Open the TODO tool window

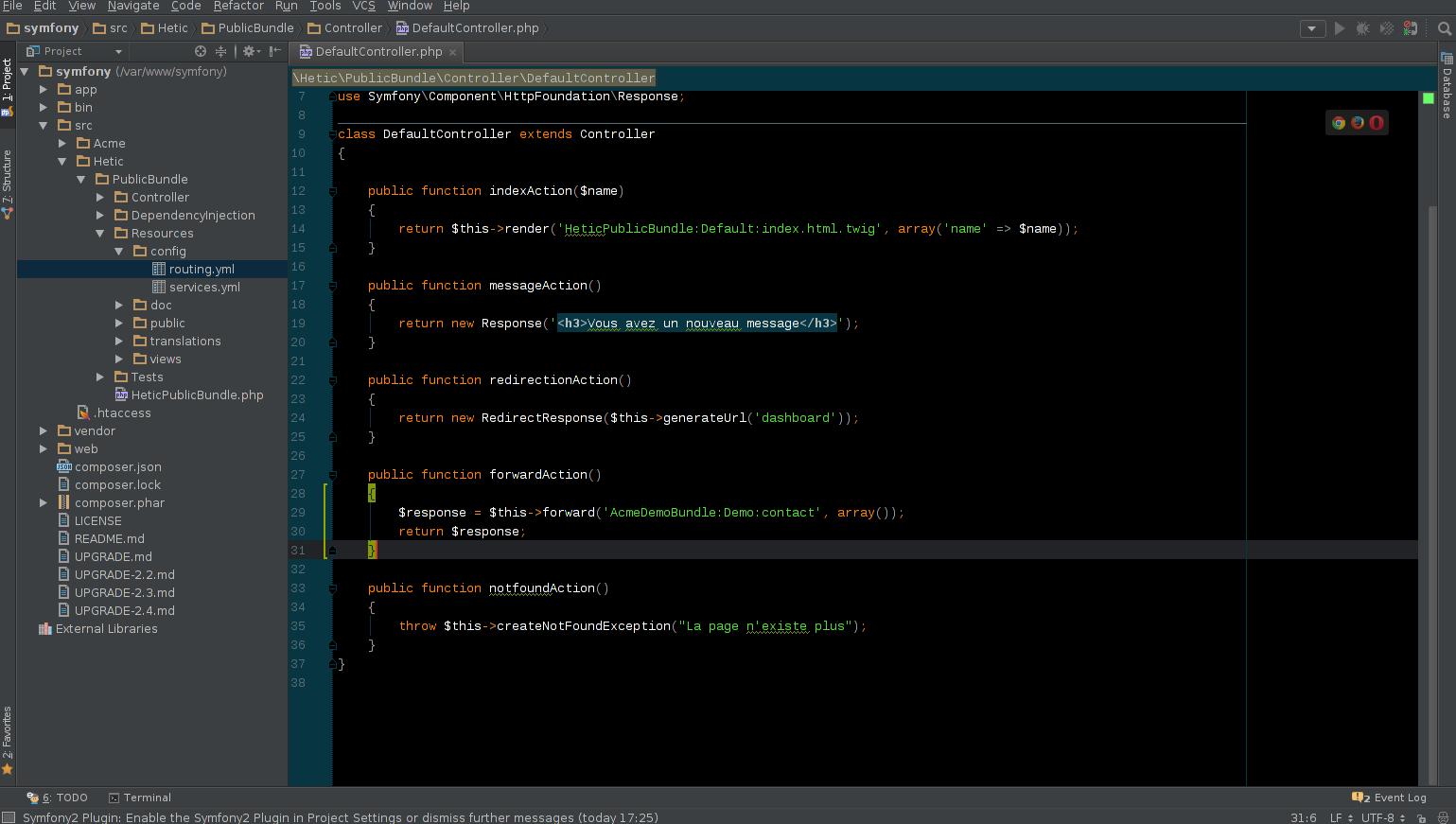pos(57,798)
